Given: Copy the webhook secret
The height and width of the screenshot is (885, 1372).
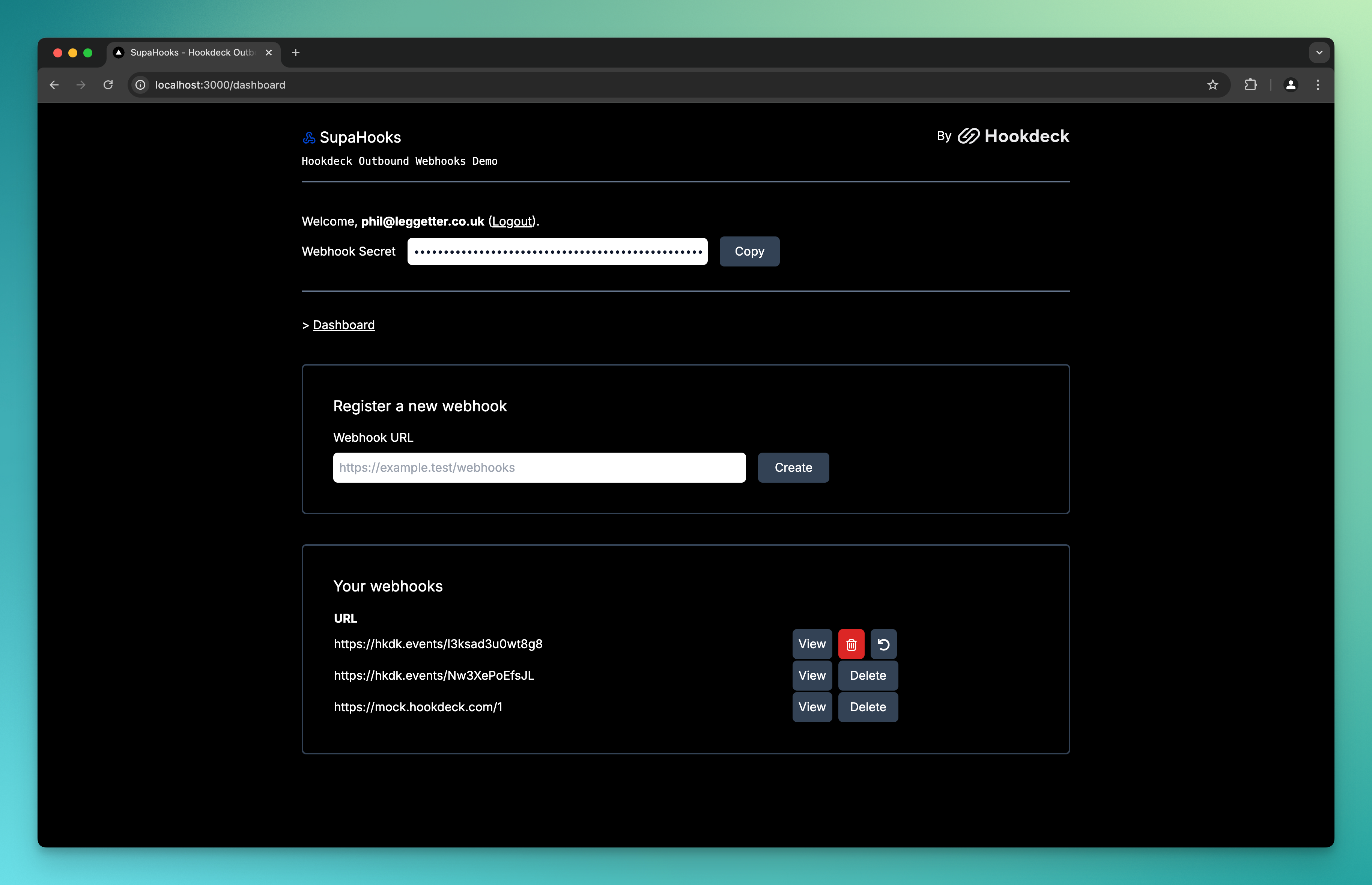Looking at the screenshot, I should pyautogui.click(x=749, y=251).
